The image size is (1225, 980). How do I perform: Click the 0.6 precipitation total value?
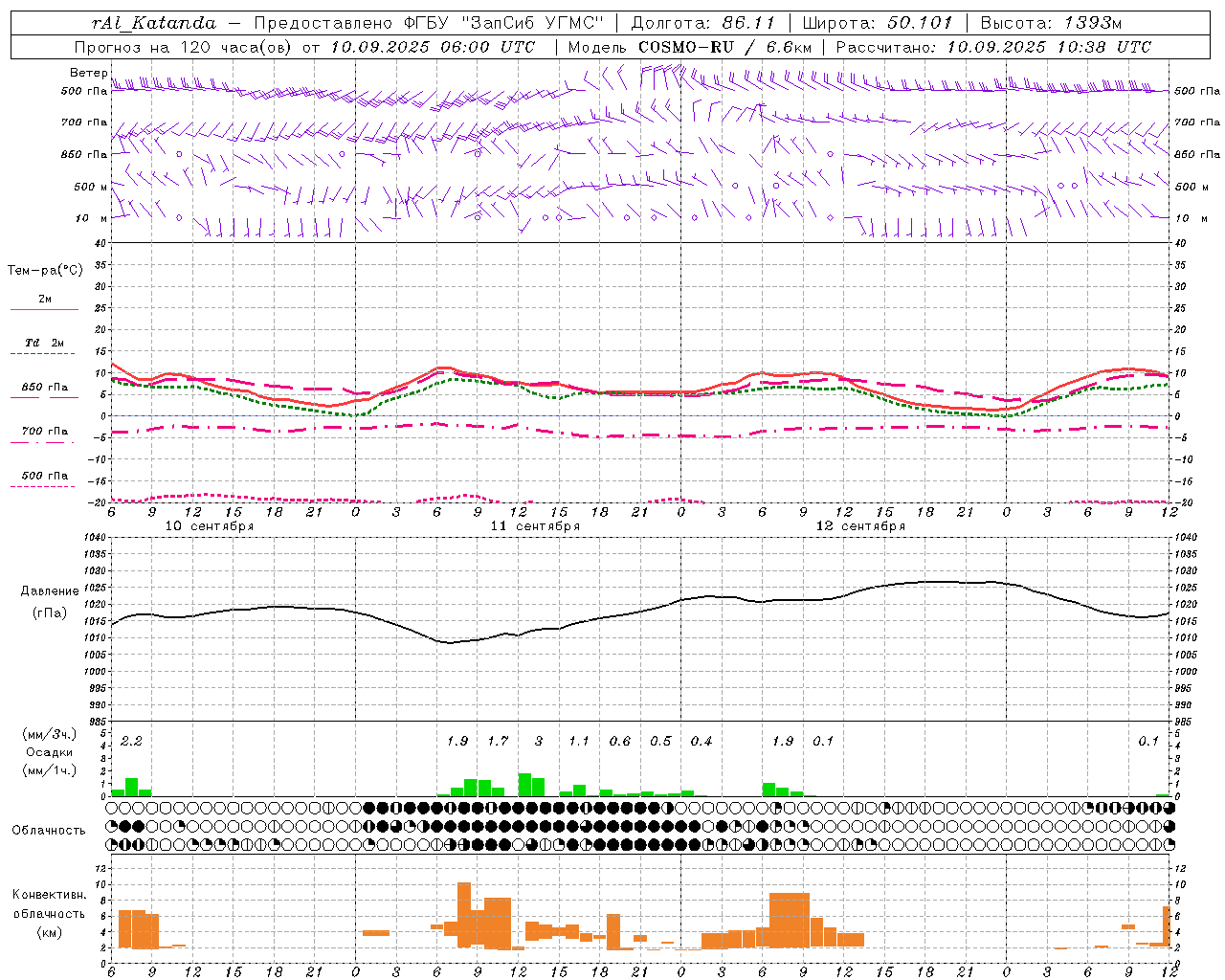point(620,741)
